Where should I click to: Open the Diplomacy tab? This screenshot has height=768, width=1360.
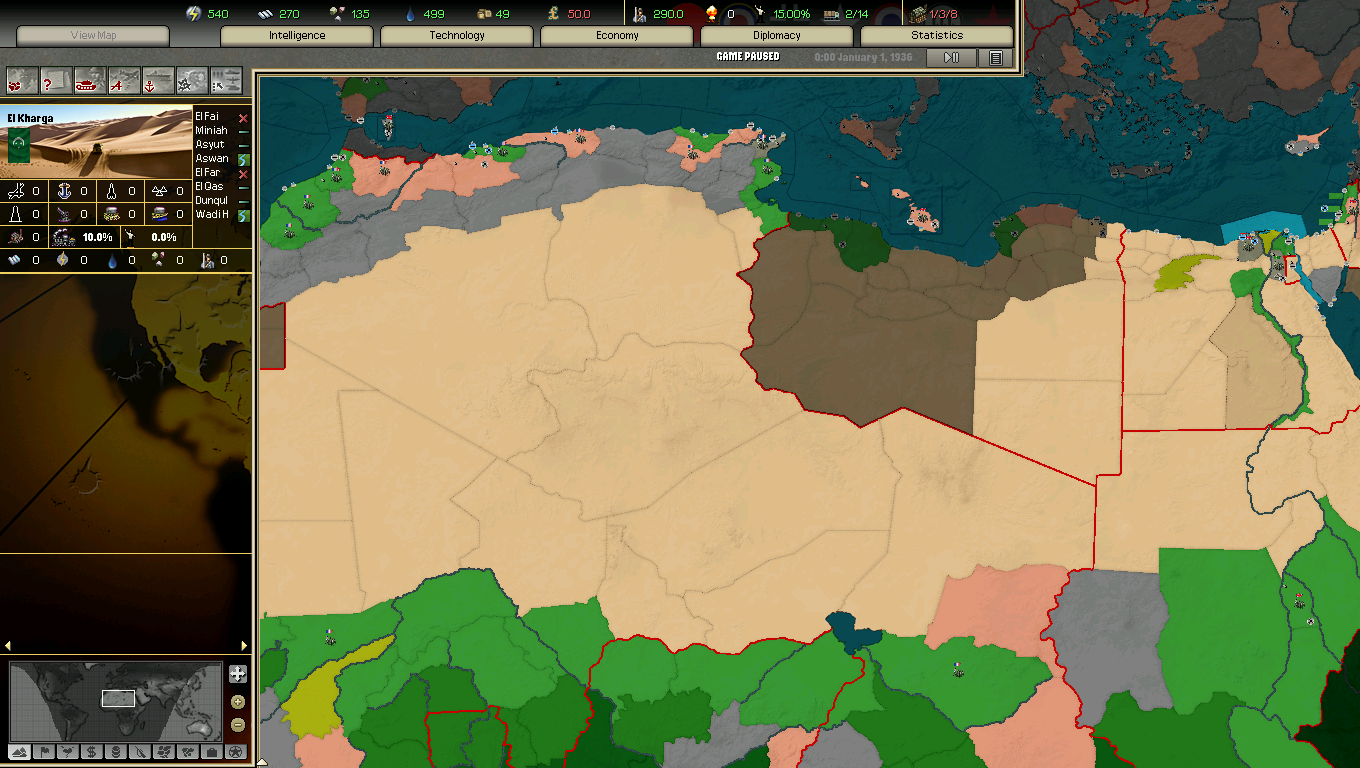777,36
